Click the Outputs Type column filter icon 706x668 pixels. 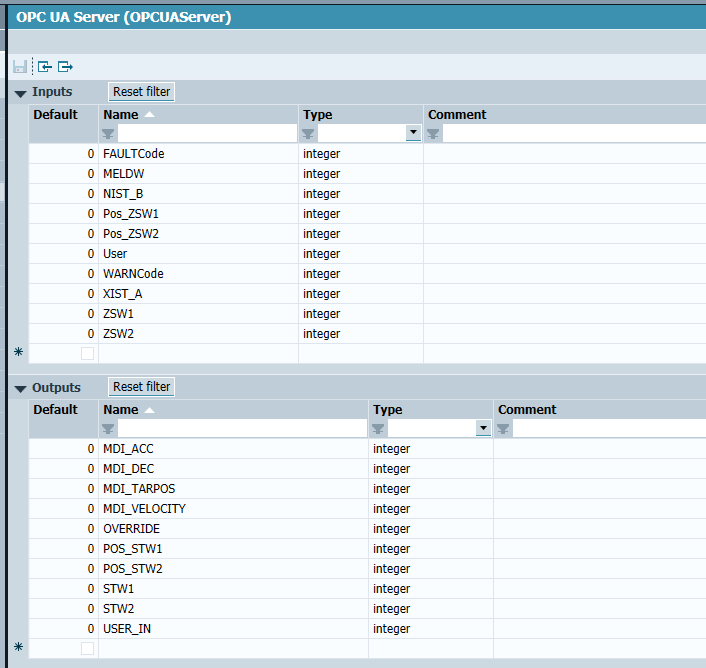pyautogui.click(x=378, y=429)
